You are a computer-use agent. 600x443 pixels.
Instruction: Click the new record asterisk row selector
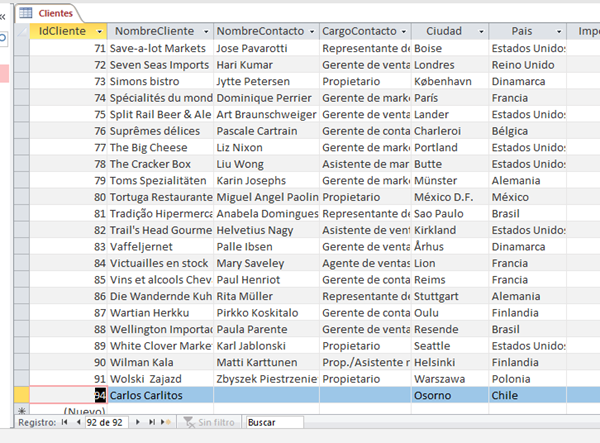22,410
